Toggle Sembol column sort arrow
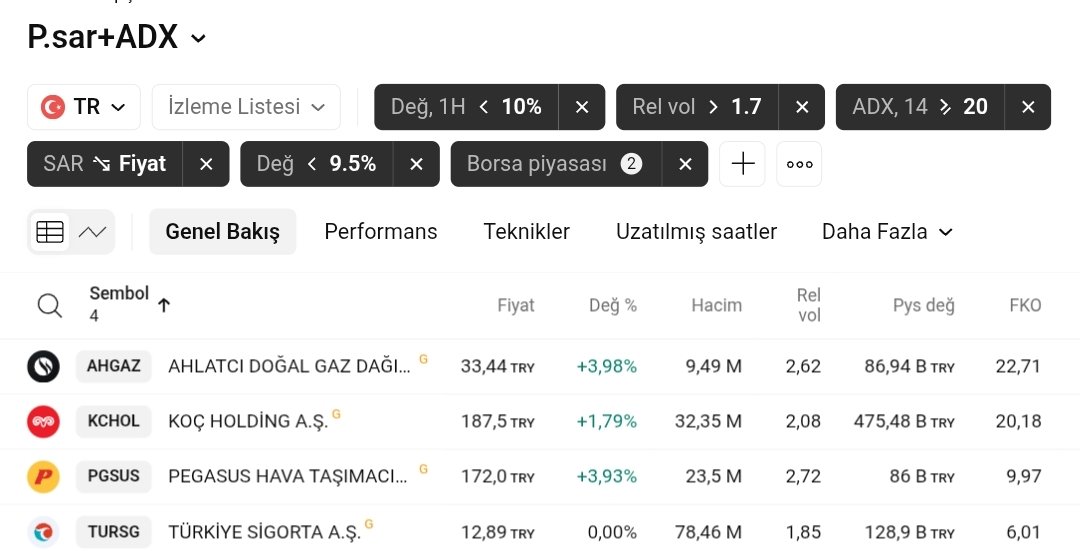The width and height of the screenshot is (1080, 551). point(164,305)
